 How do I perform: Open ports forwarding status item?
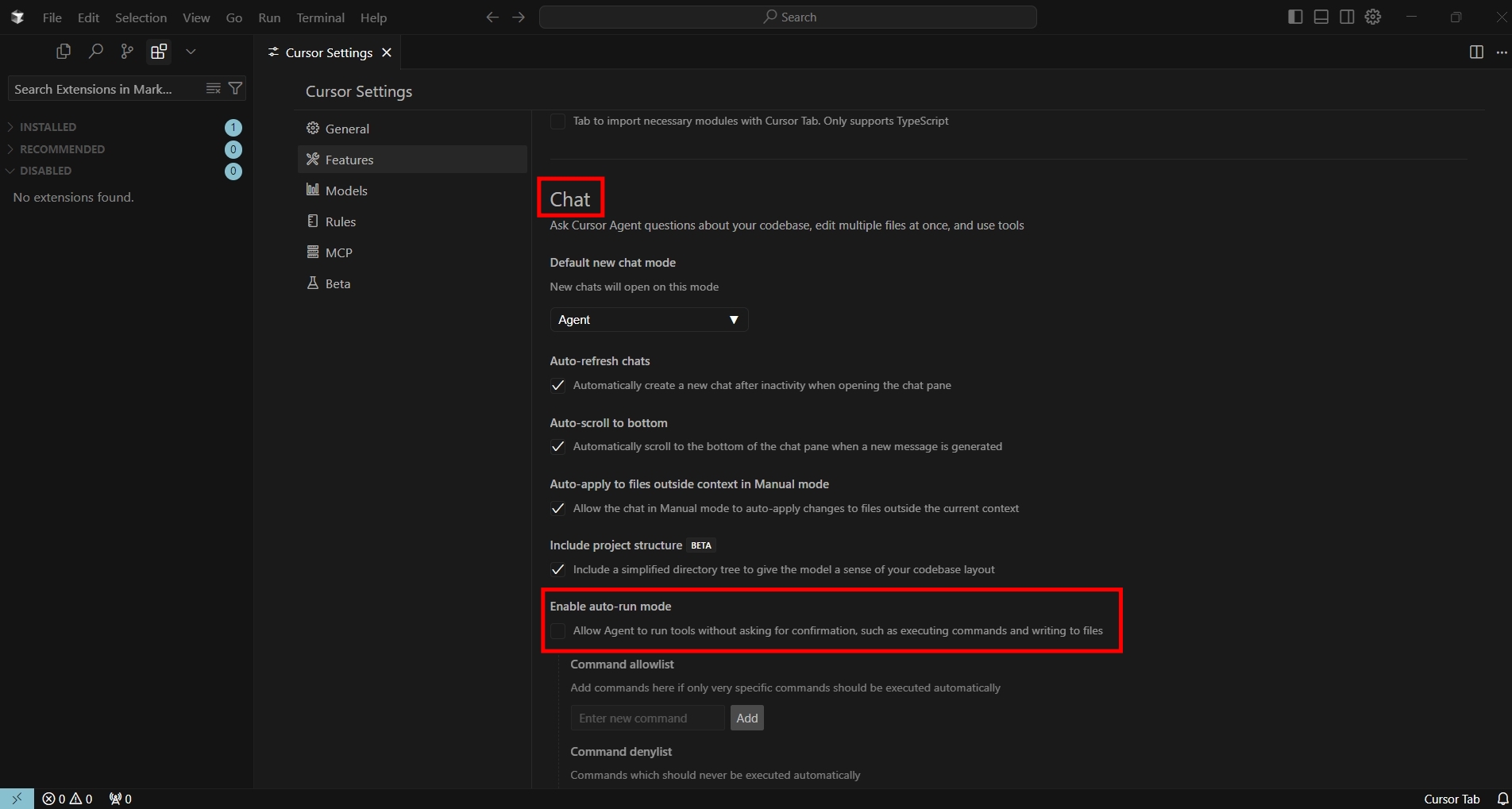[121, 799]
